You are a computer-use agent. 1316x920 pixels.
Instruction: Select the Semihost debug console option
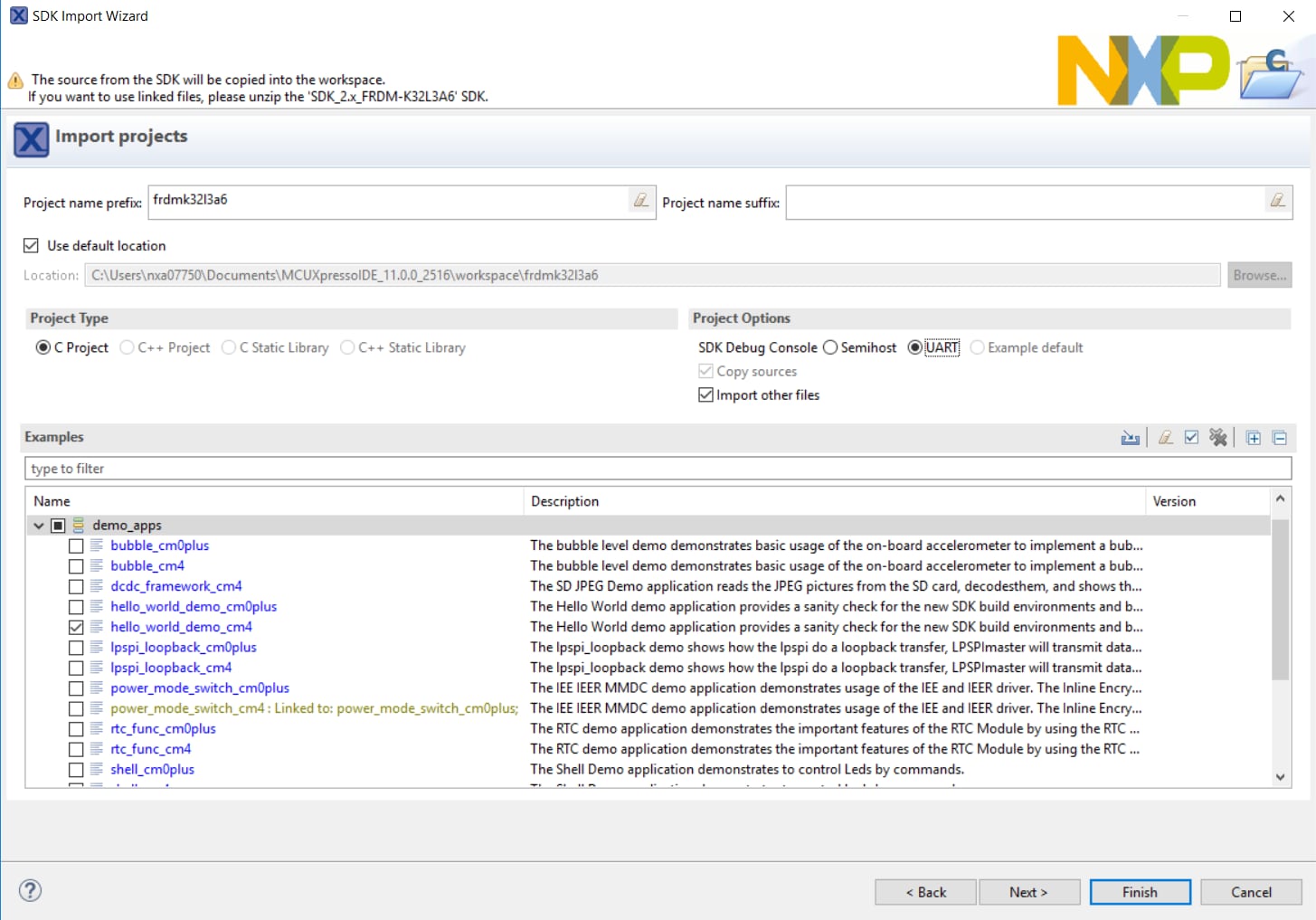pyautogui.click(x=830, y=348)
